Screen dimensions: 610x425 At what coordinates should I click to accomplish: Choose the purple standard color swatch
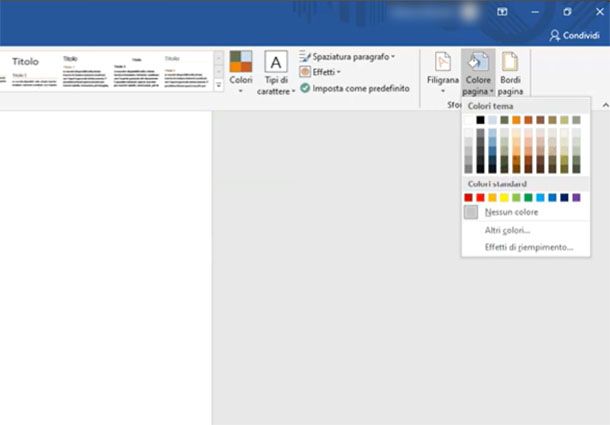[x=577, y=198]
